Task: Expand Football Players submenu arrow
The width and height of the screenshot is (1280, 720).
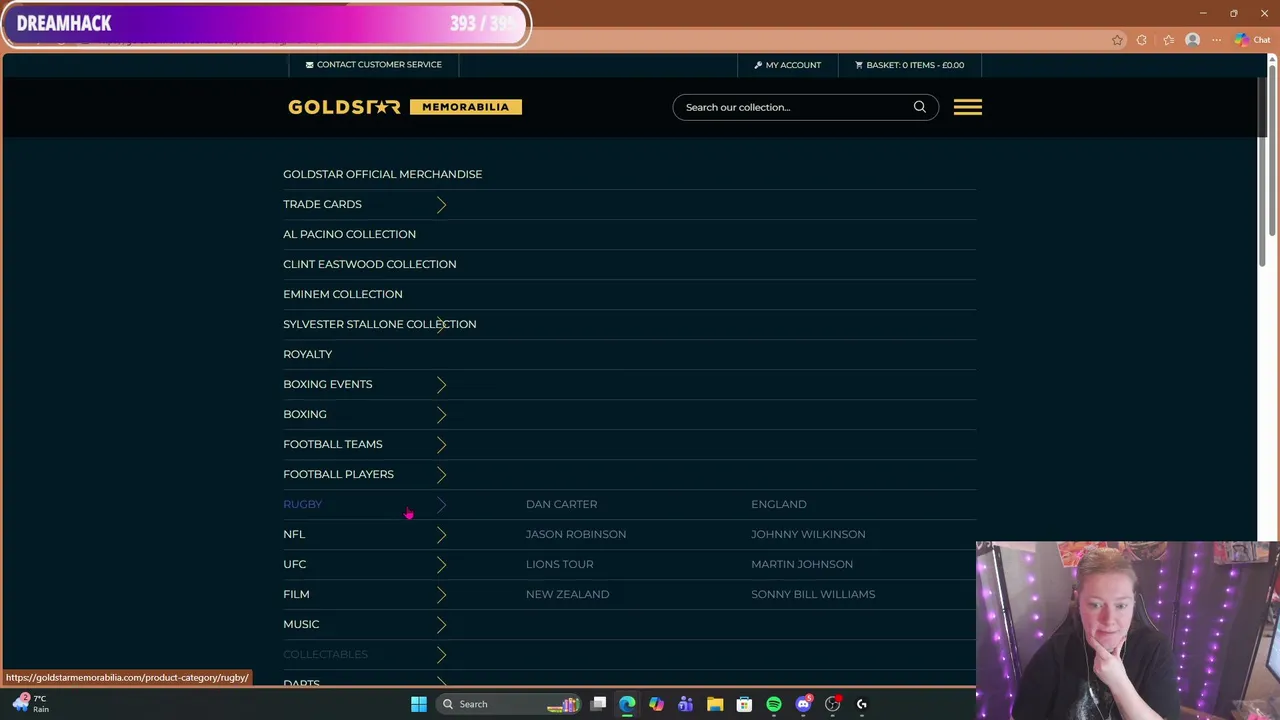Action: click(x=441, y=474)
